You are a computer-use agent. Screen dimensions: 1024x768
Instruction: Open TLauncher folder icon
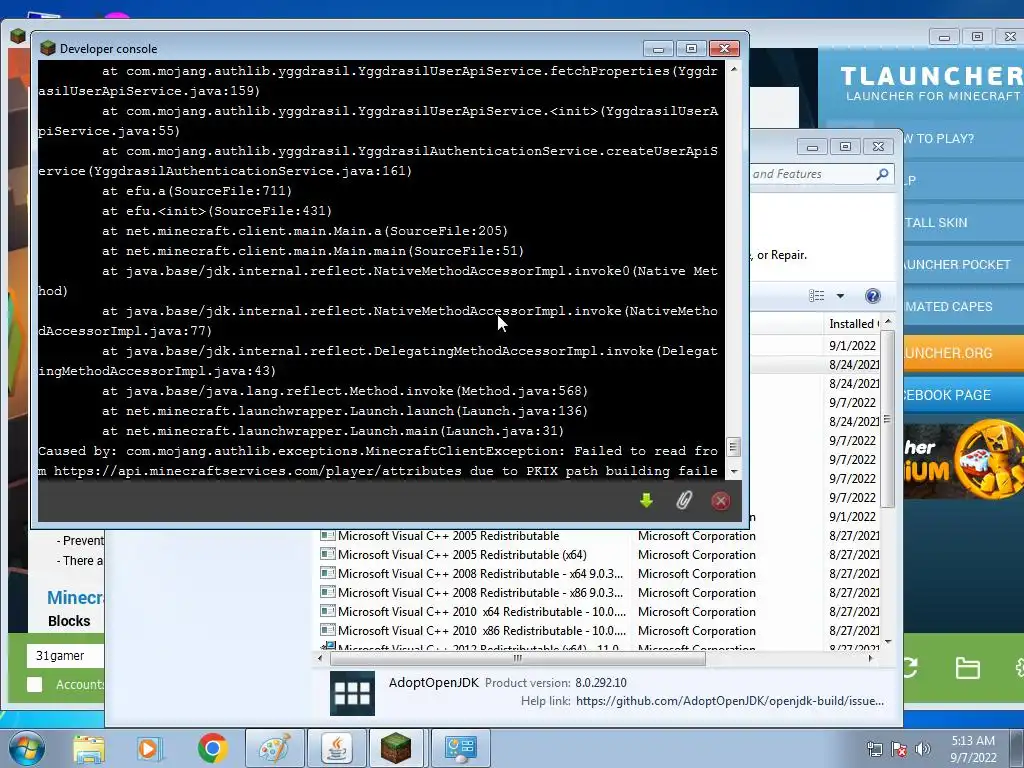pos(967,668)
